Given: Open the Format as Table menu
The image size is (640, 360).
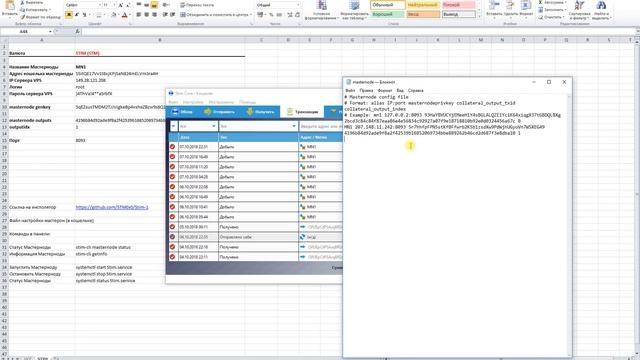Looking at the screenshot, I should (354, 10).
